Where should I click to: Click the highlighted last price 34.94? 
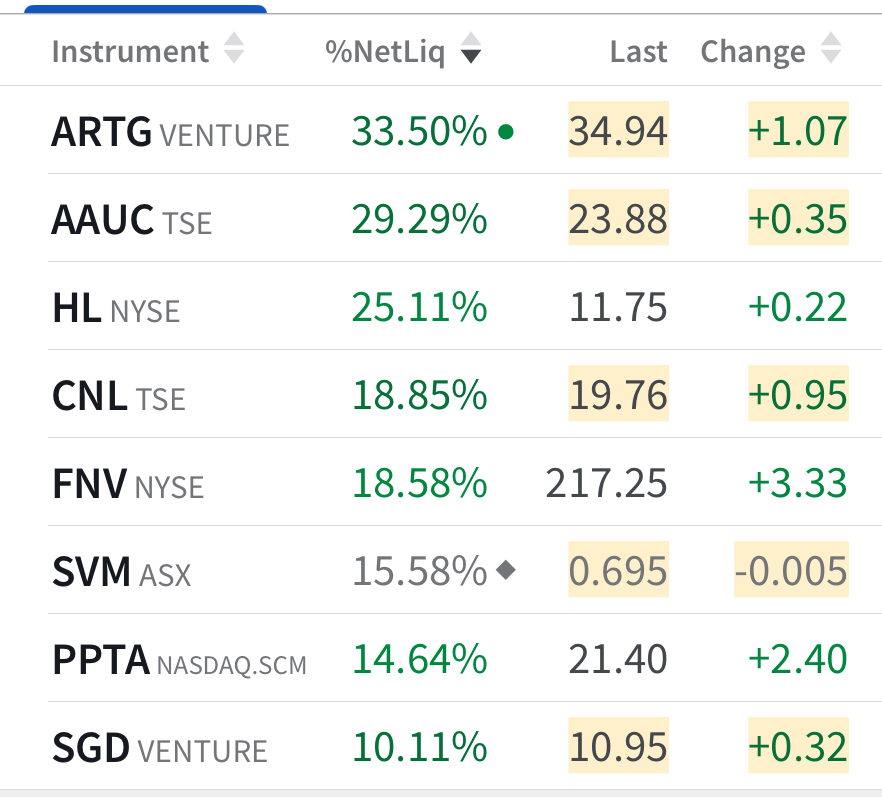click(618, 131)
